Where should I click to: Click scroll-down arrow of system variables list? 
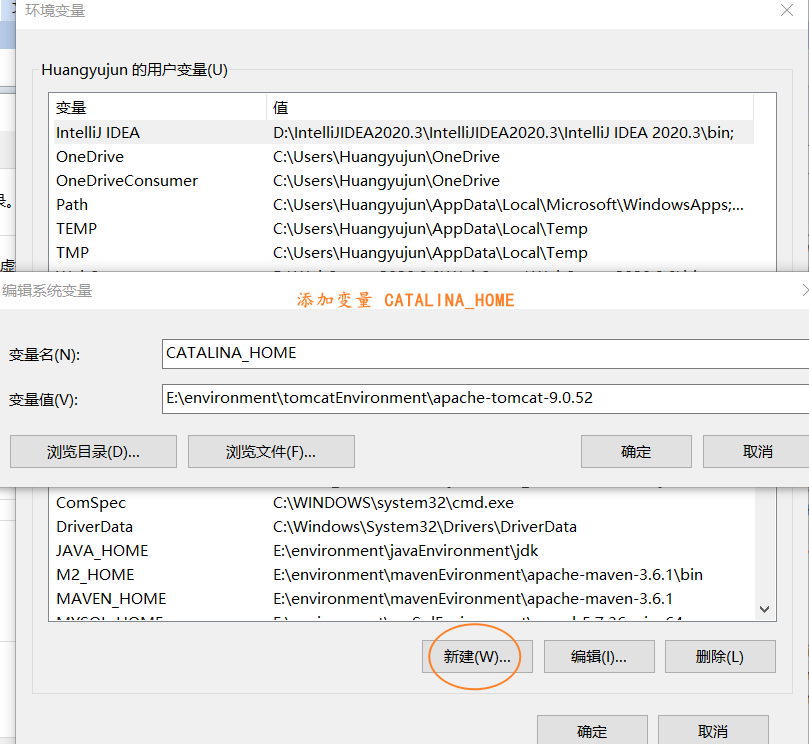pos(765,609)
